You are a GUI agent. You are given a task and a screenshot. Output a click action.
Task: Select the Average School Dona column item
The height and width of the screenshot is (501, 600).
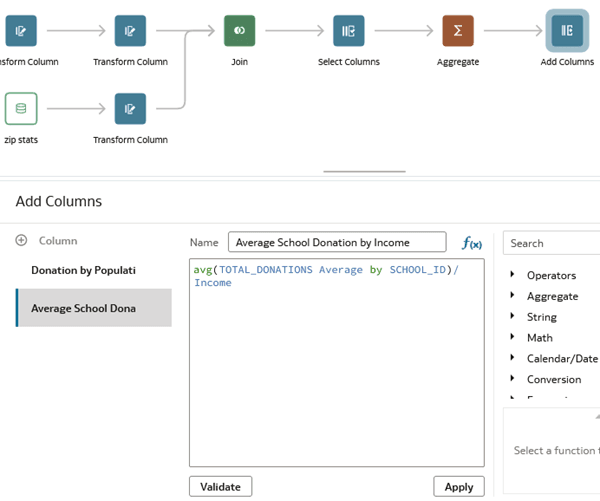[x=94, y=308]
